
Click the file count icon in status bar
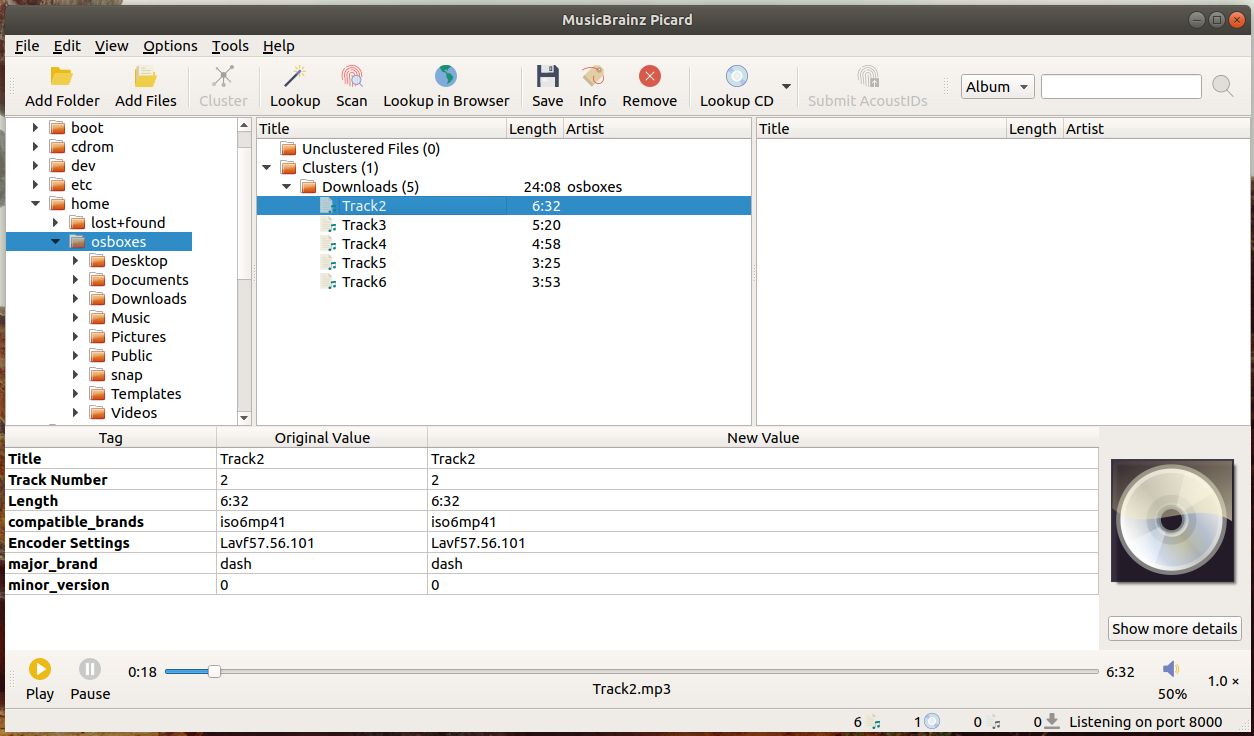tap(876, 722)
